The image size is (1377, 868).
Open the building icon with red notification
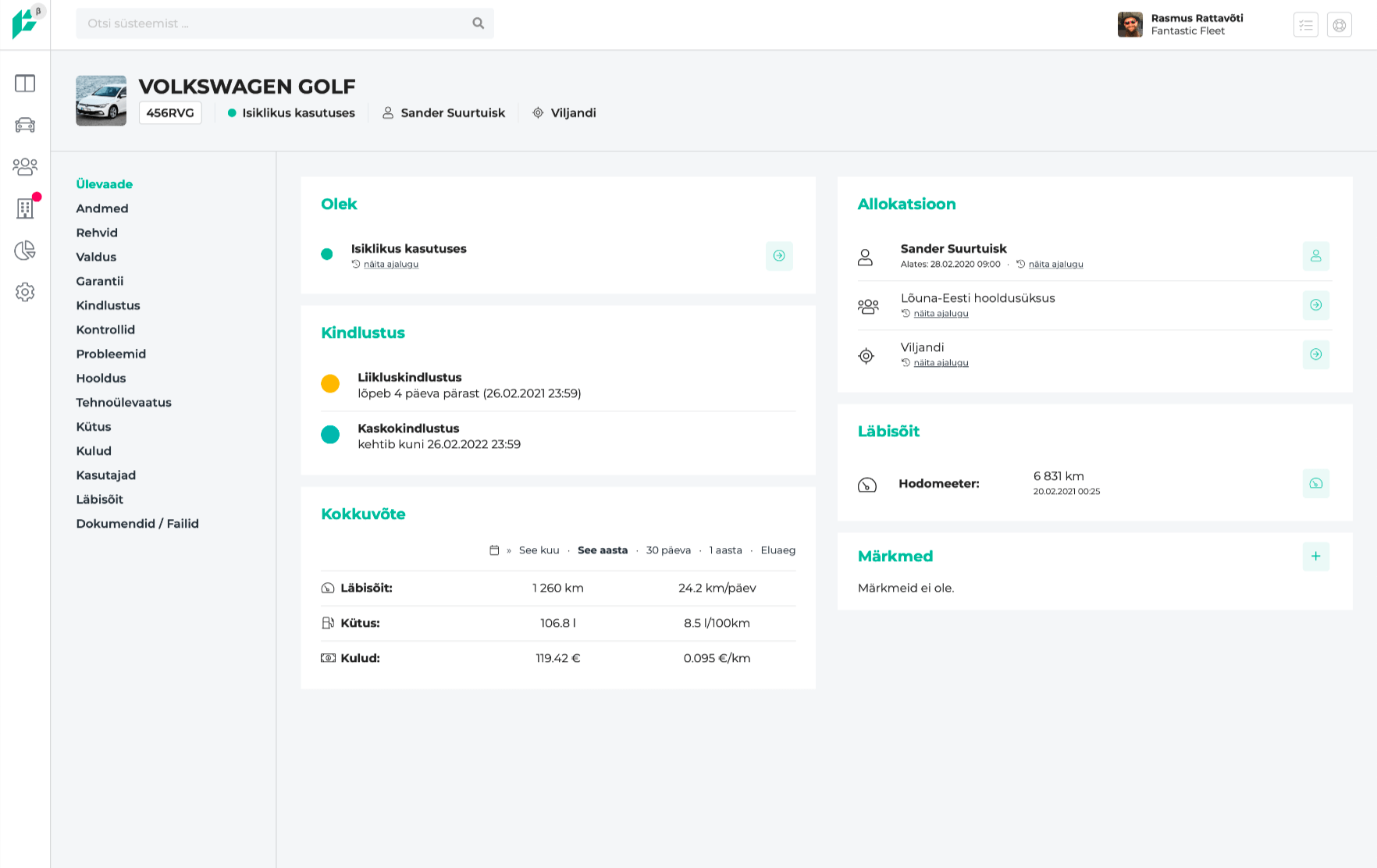[25, 208]
